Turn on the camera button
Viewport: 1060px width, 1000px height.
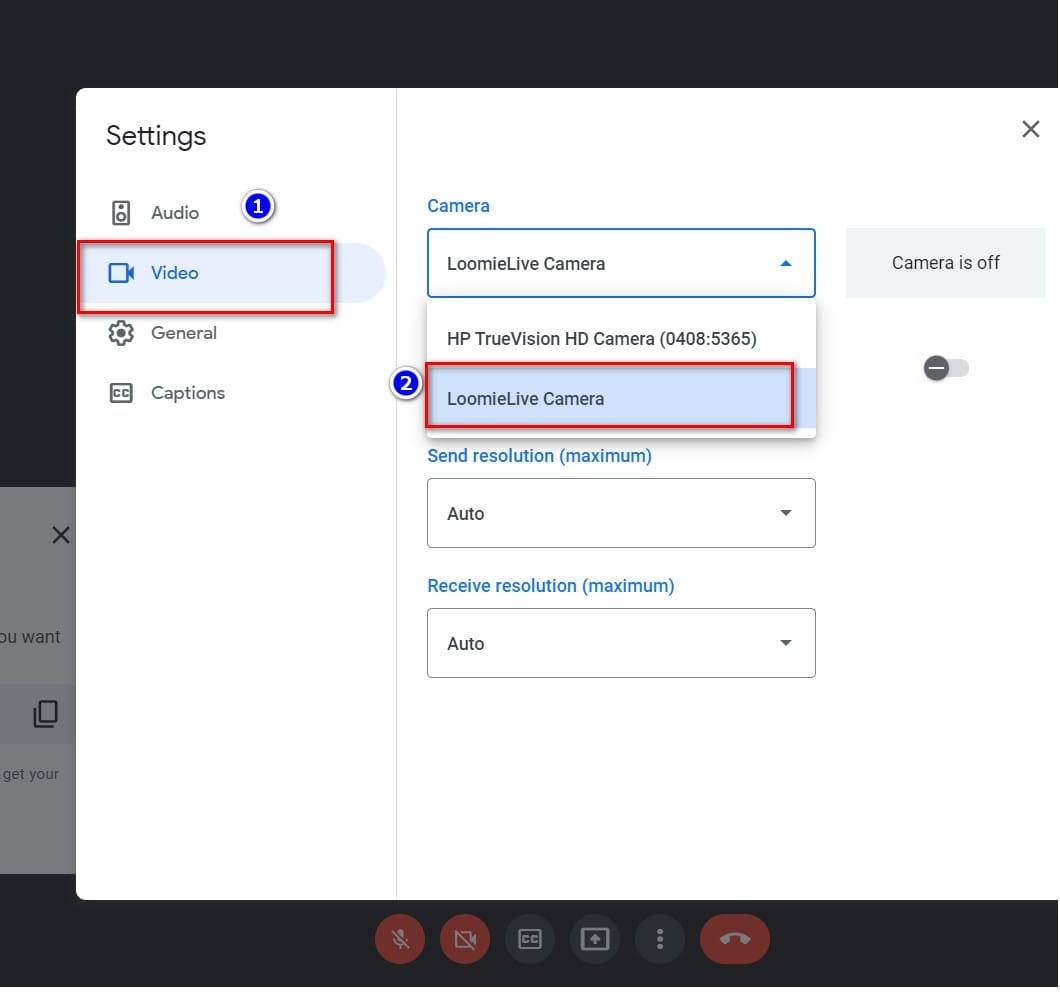[465, 939]
